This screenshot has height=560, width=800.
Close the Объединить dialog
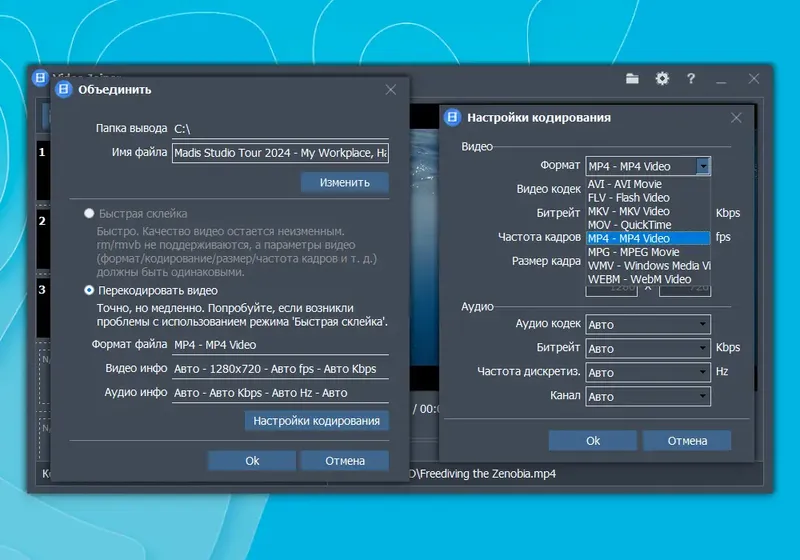(391, 90)
